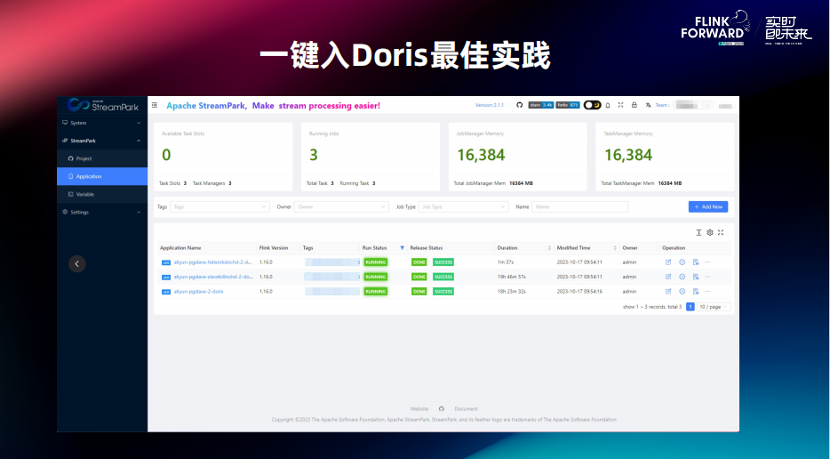Image resolution: width=830 pixels, height=460 pixels.
Task: Click the table fullscreen icon
Action: [720, 232]
